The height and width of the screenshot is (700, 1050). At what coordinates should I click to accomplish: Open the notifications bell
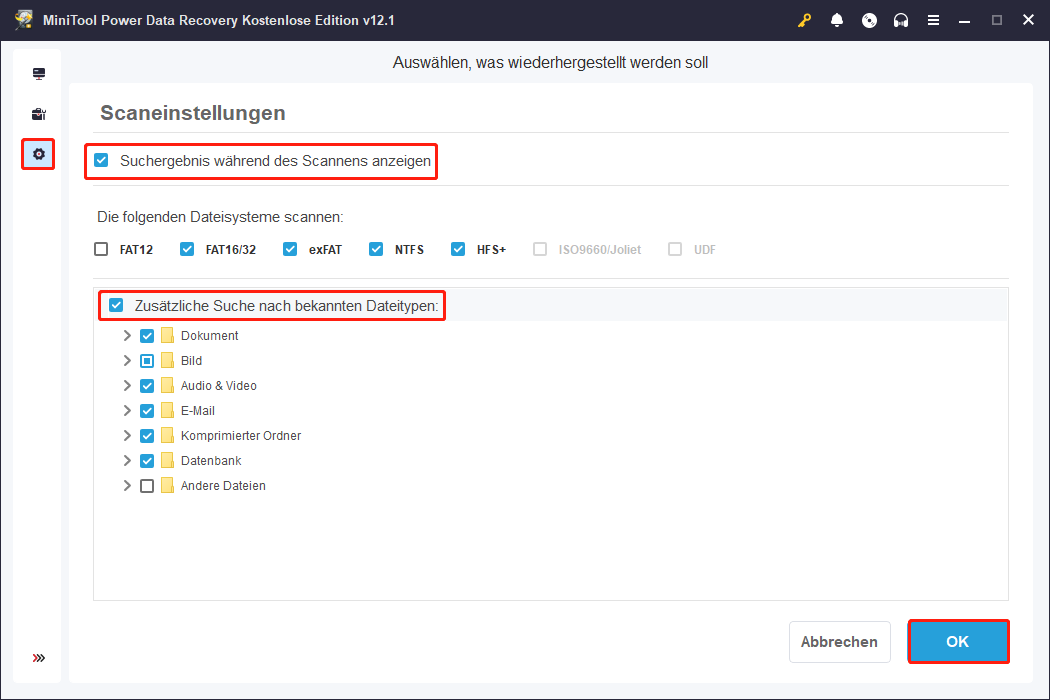click(836, 20)
